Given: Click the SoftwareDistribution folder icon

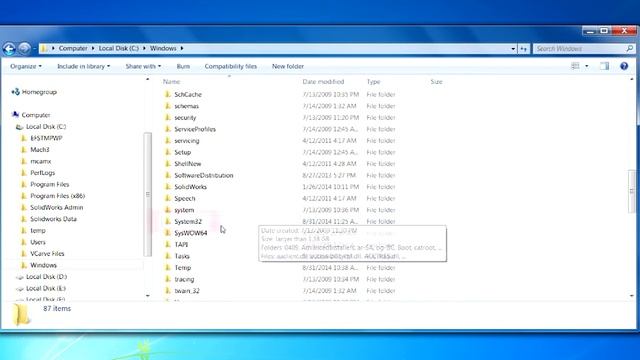Looking at the screenshot, I should click(167, 175).
